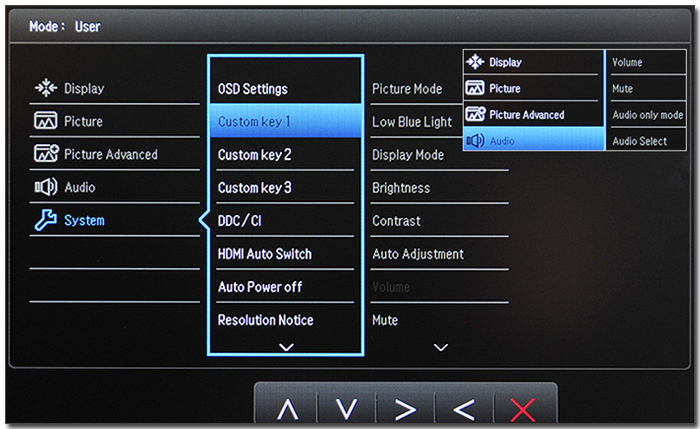Select the Picture Advanced icon in main menu
700x429 pixels.
point(46,154)
